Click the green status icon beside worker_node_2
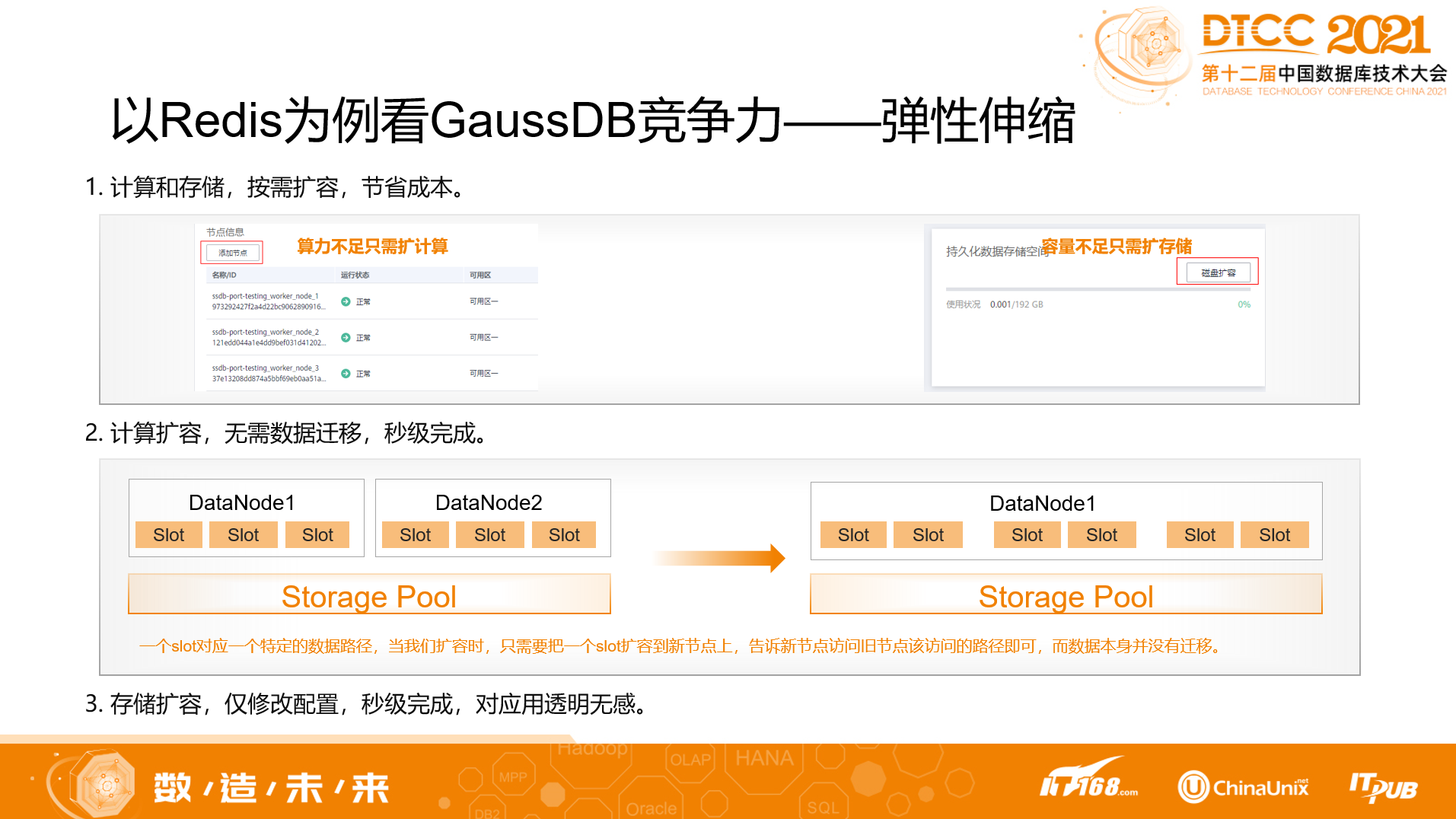 (344, 337)
